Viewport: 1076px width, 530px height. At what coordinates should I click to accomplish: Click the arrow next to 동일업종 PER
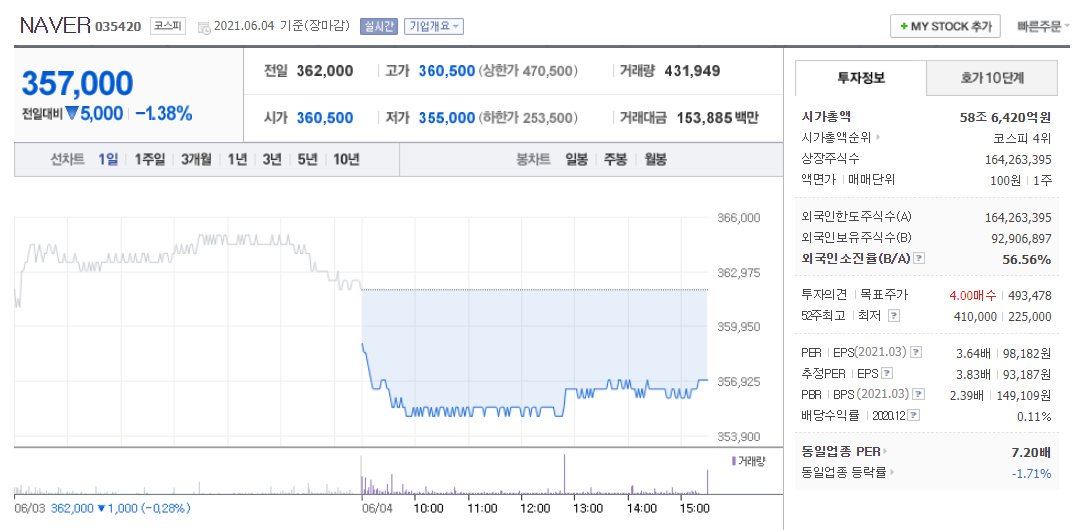(885, 452)
